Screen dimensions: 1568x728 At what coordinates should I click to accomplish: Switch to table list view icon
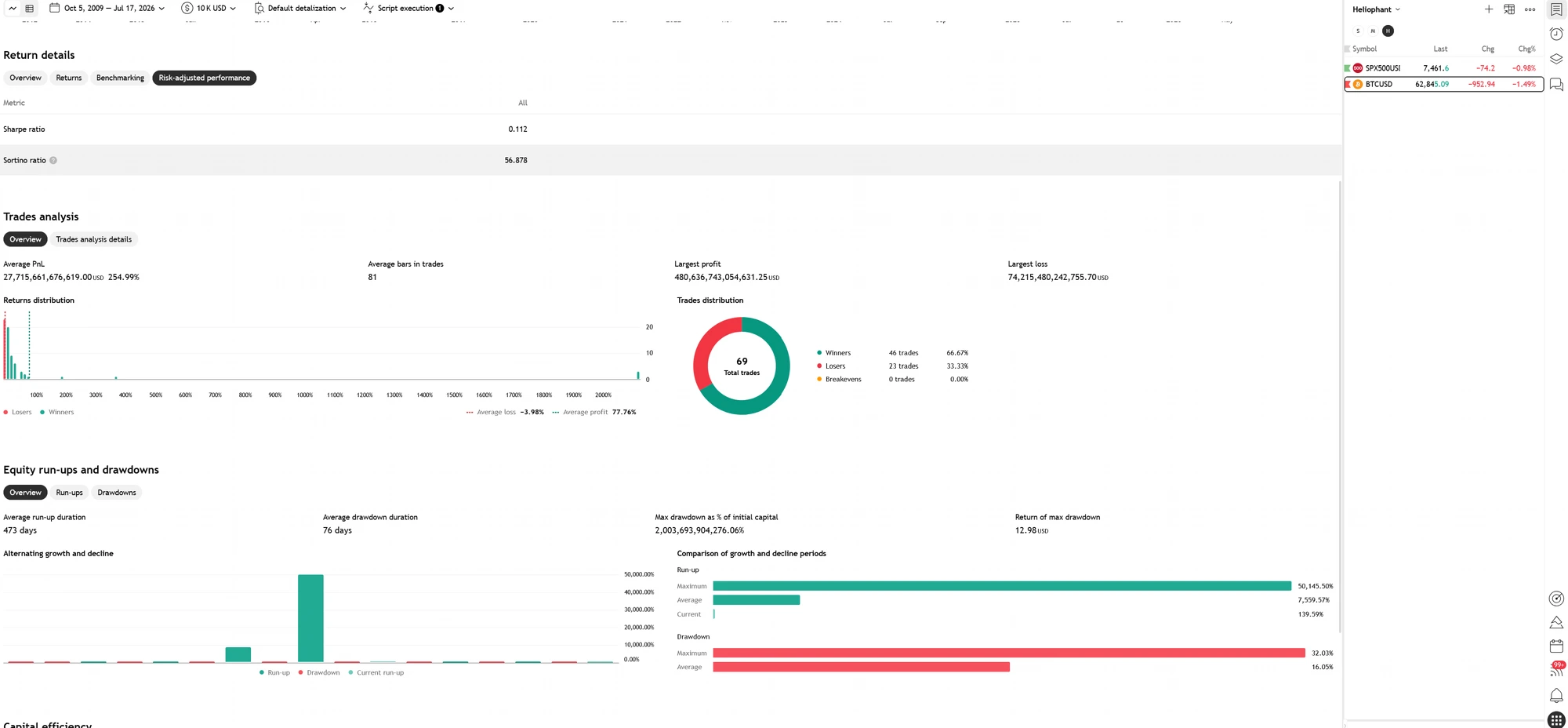[x=30, y=9]
